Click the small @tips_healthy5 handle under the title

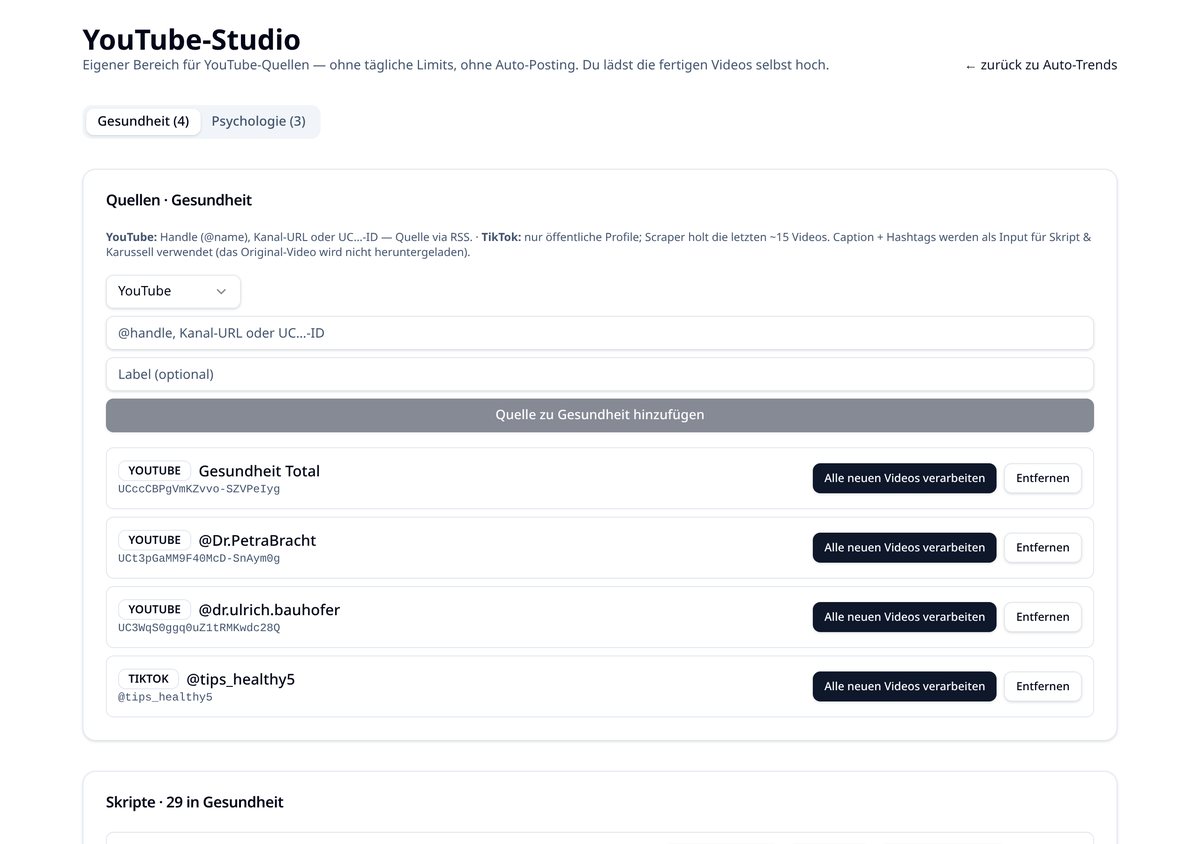pos(165,697)
